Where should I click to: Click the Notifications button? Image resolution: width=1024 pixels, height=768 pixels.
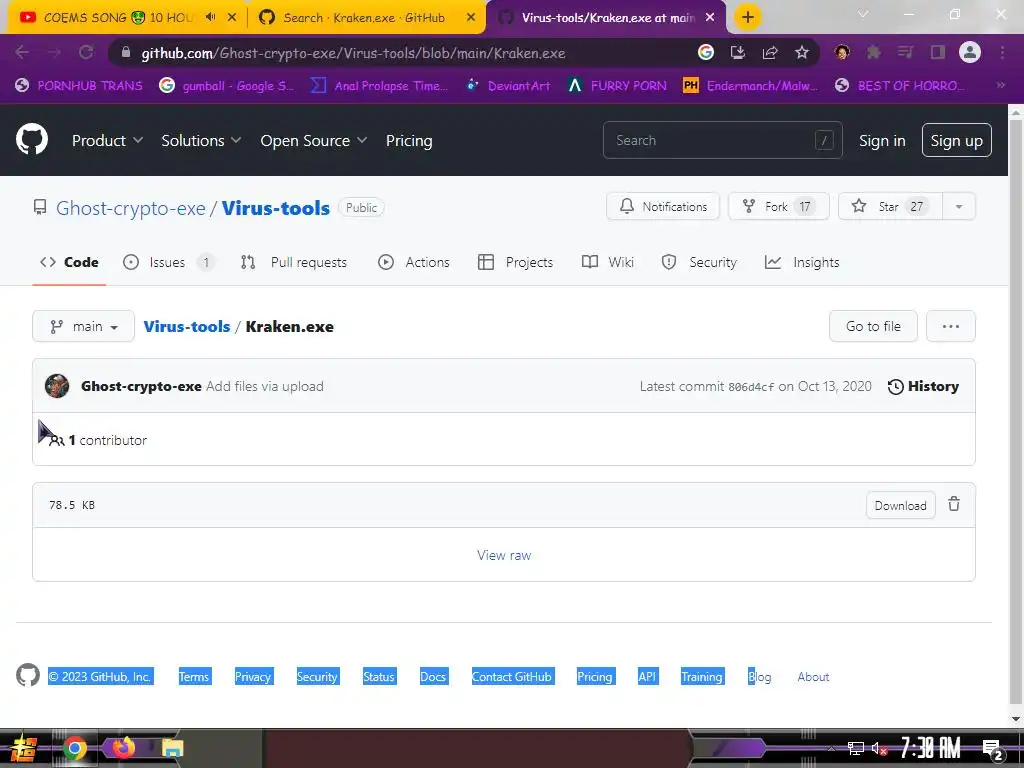tap(663, 206)
